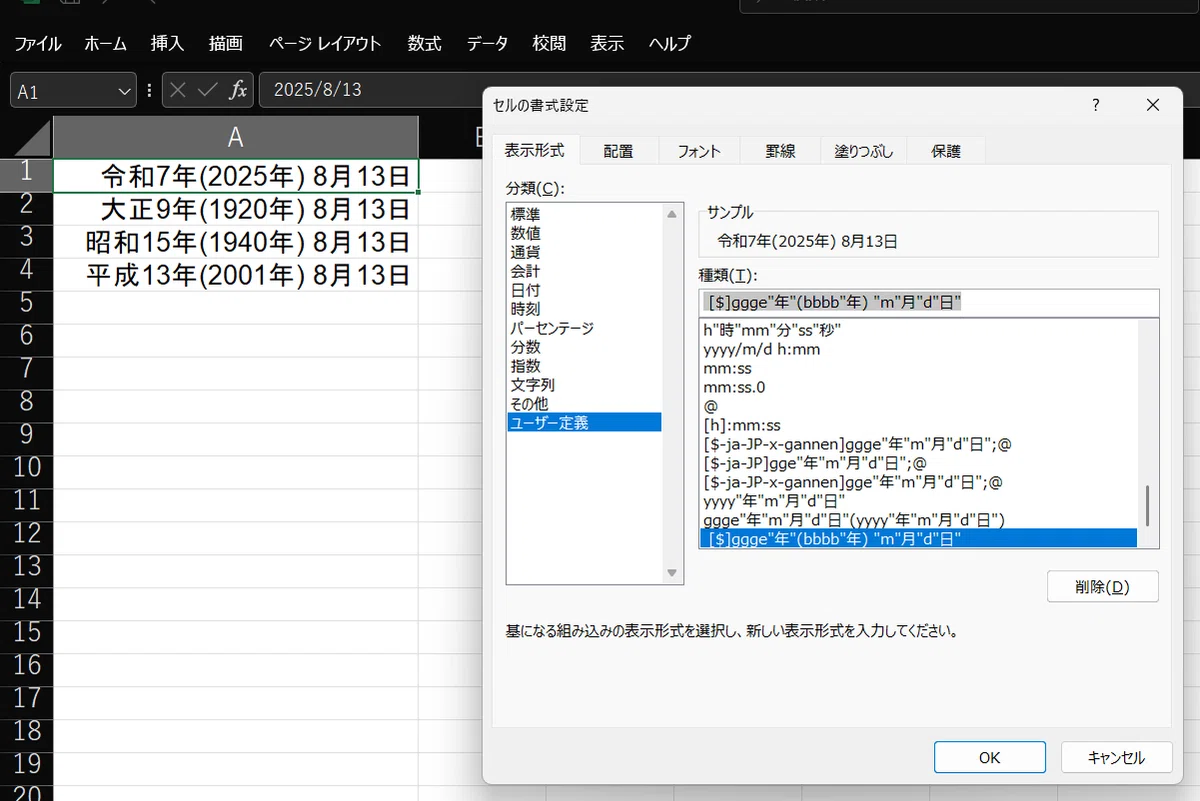
Task: Select format mm:ss.0
Action: pyautogui.click(x=918, y=387)
